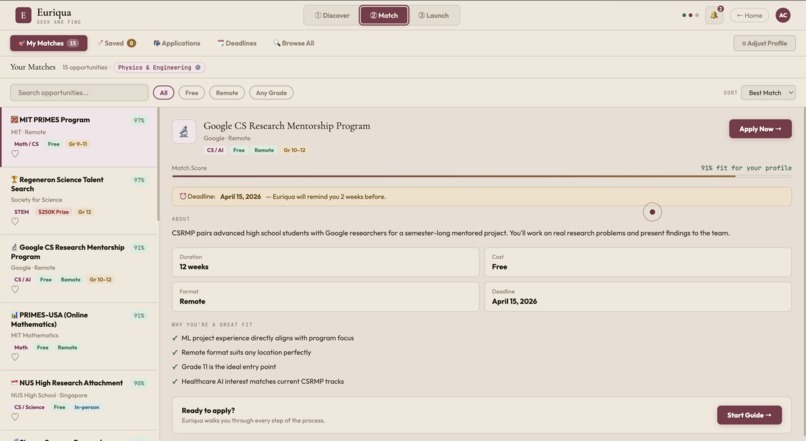Open the My Matches tab
This screenshot has height=441, width=806.
pyautogui.click(x=48, y=43)
